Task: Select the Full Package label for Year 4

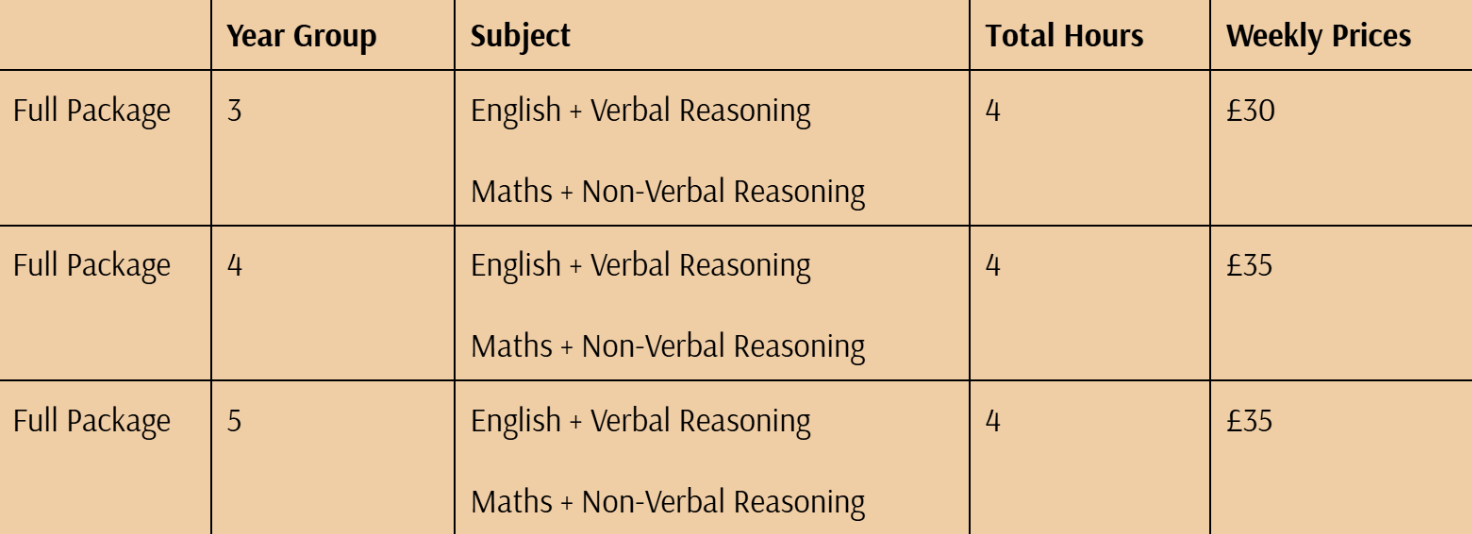Action: pyautogui.click(x=92, y=266)
